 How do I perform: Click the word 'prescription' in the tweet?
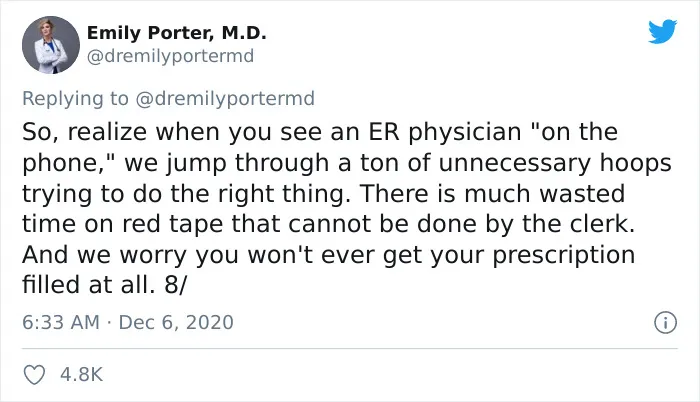tap(564, 255)
